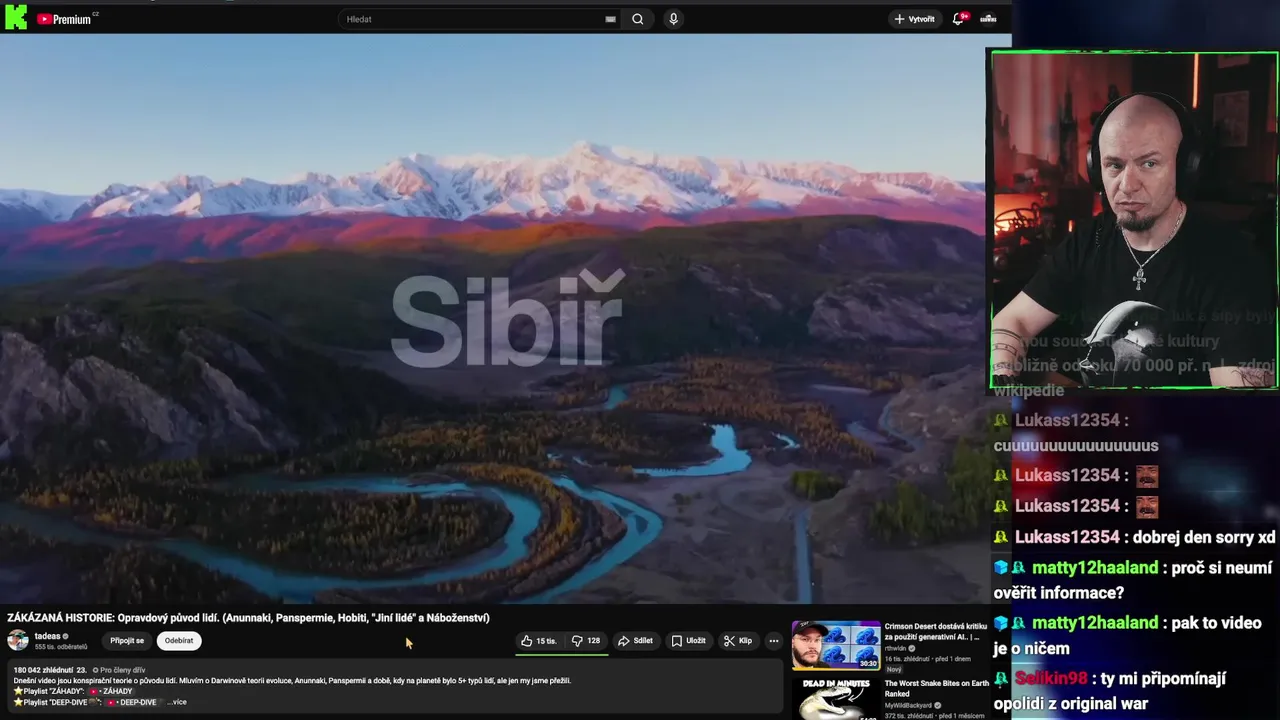
Task: Open the DEEP-DIVE playlist link
Action: coord(132,702)
